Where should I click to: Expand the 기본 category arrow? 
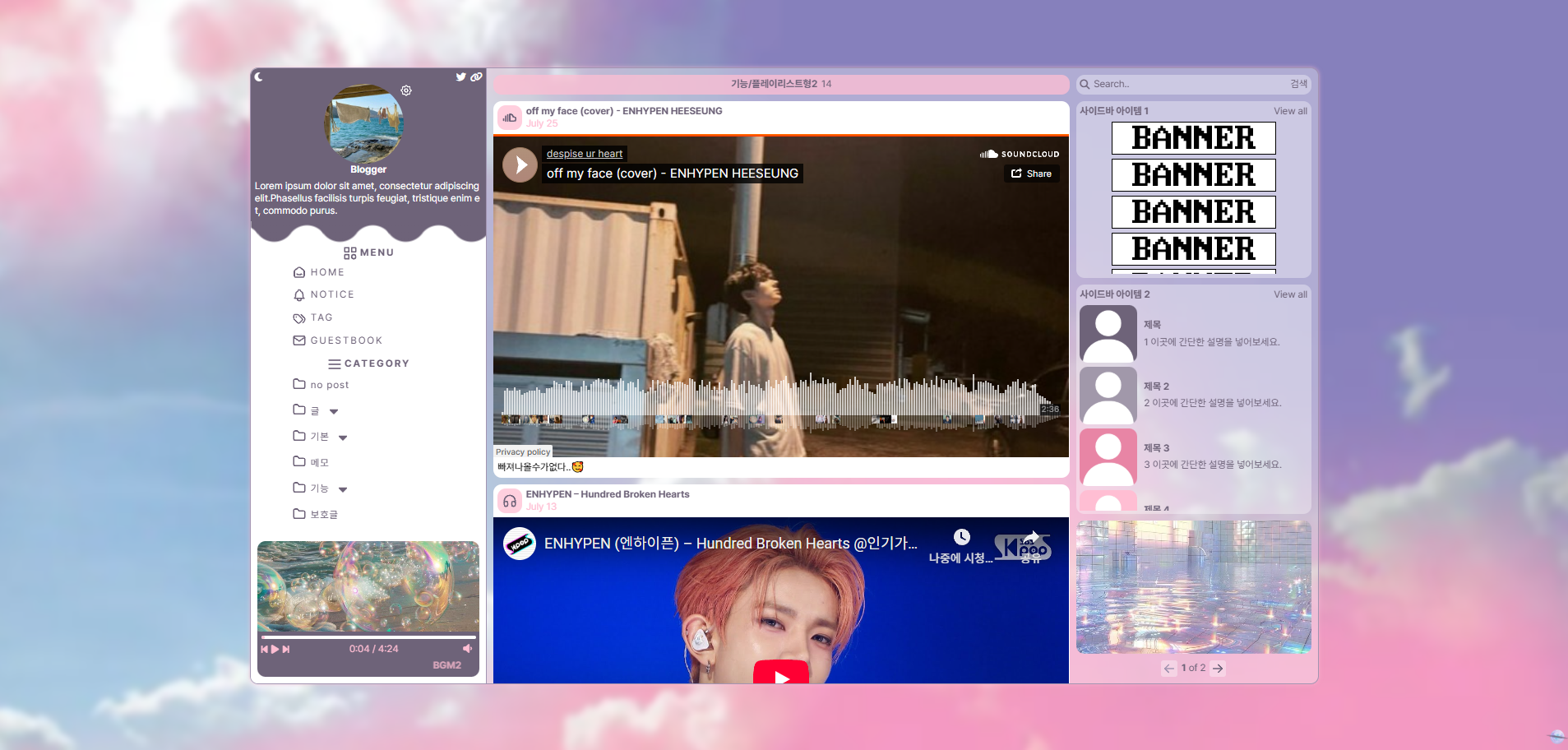click(343, 437)
